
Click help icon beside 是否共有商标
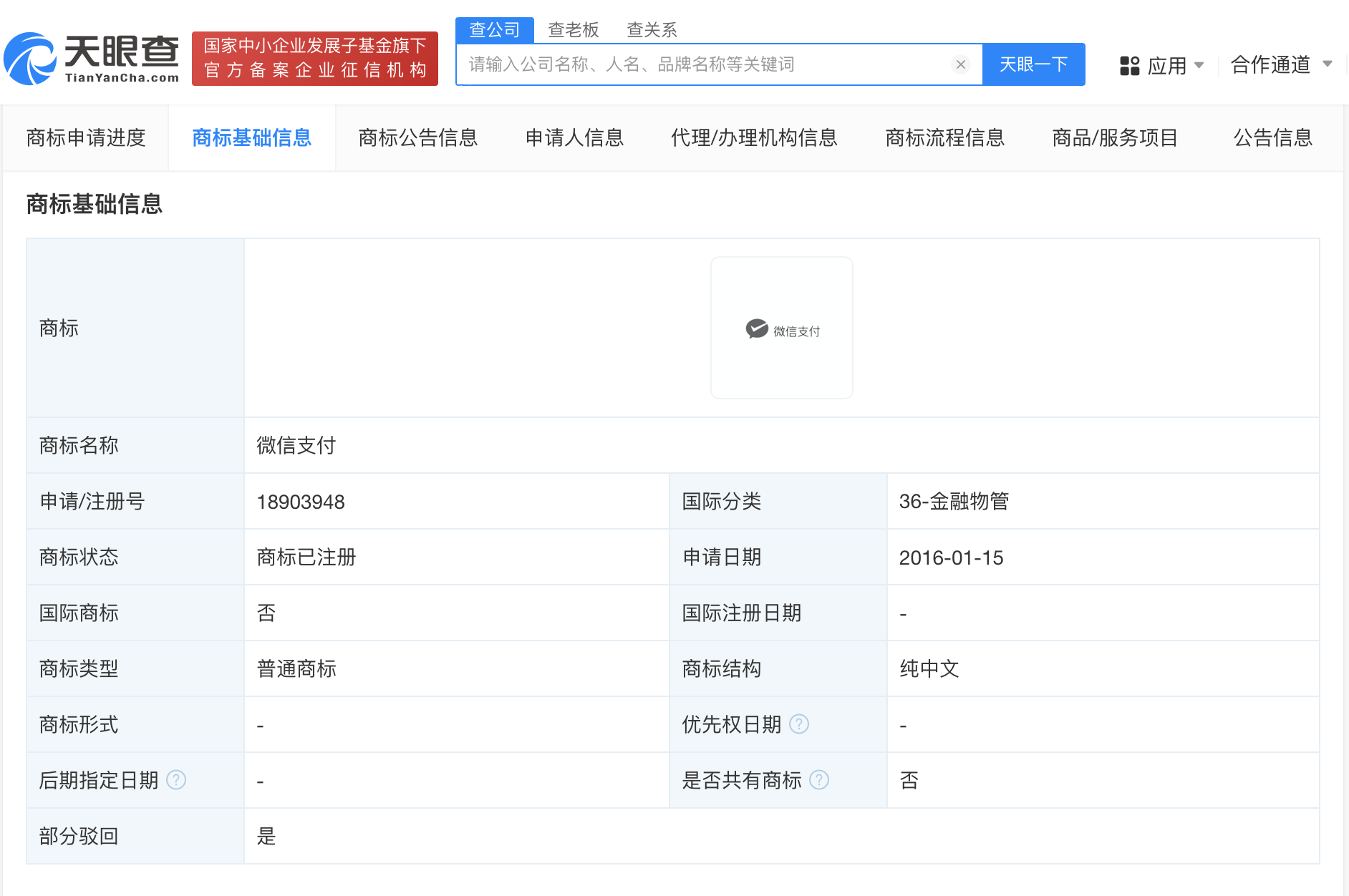tap(819, 780)
